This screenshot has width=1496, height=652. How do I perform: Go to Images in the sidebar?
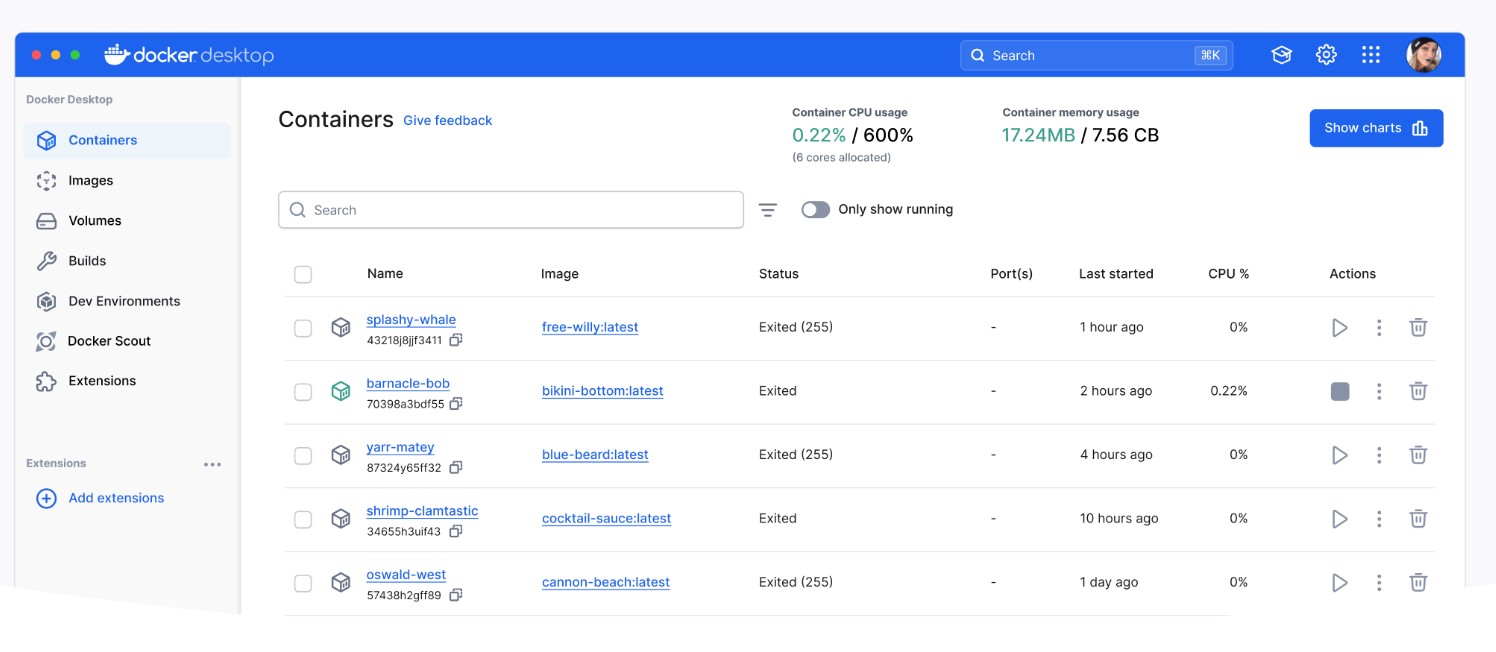click(x=91, y=181)
